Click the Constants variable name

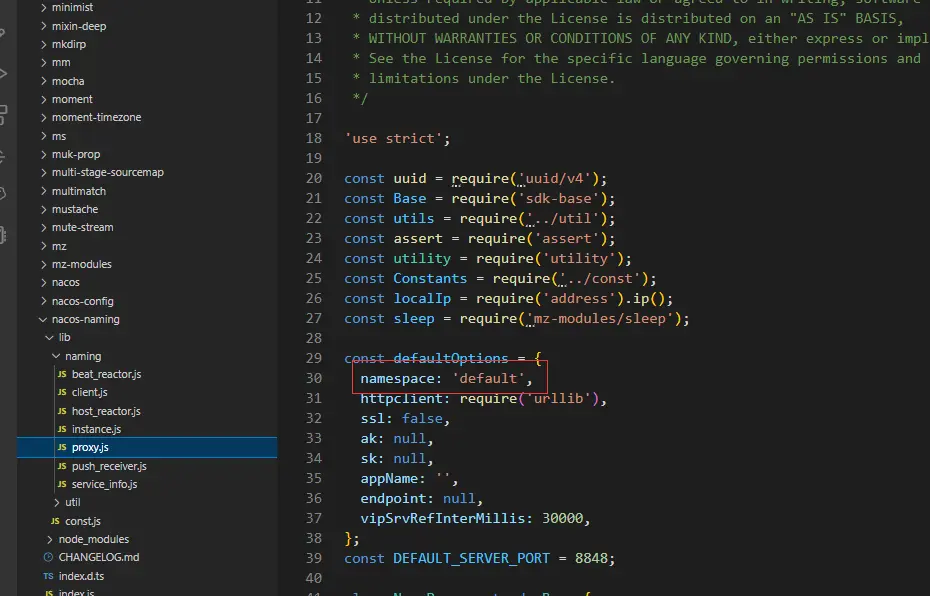[430, 279]
